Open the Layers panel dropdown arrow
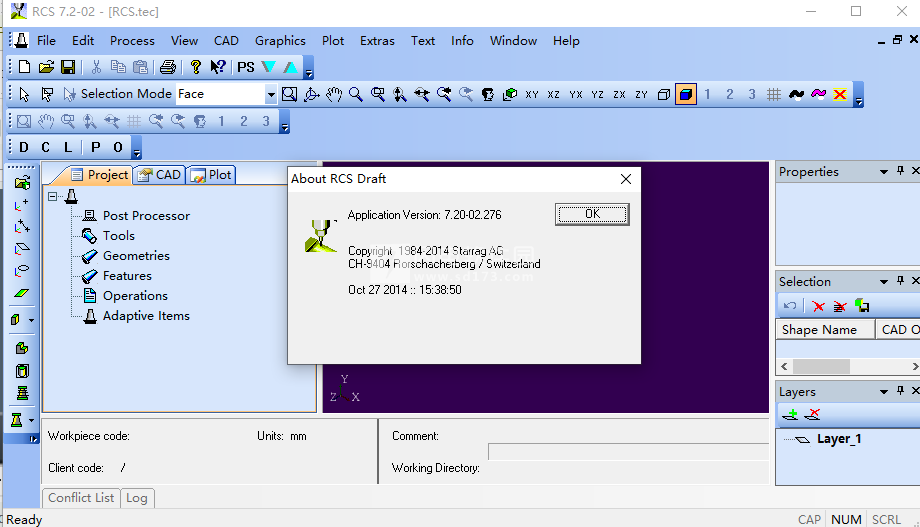The image size is (920, 527). (884, 391)
